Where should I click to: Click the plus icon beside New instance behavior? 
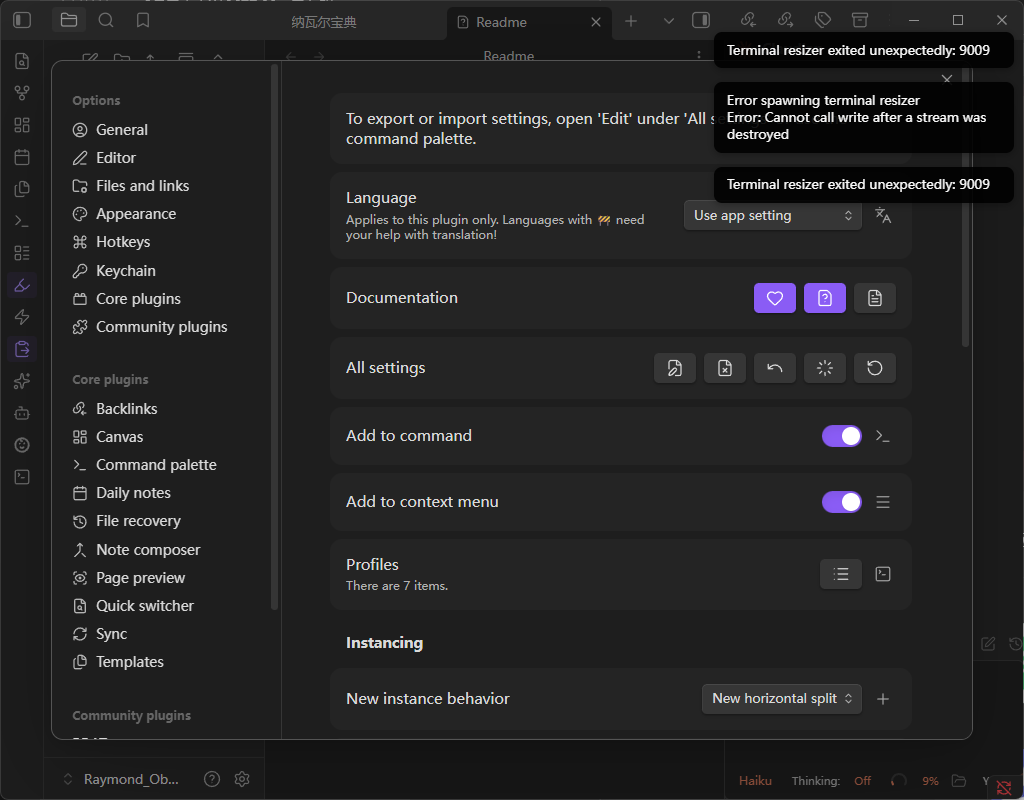(883, 699)
